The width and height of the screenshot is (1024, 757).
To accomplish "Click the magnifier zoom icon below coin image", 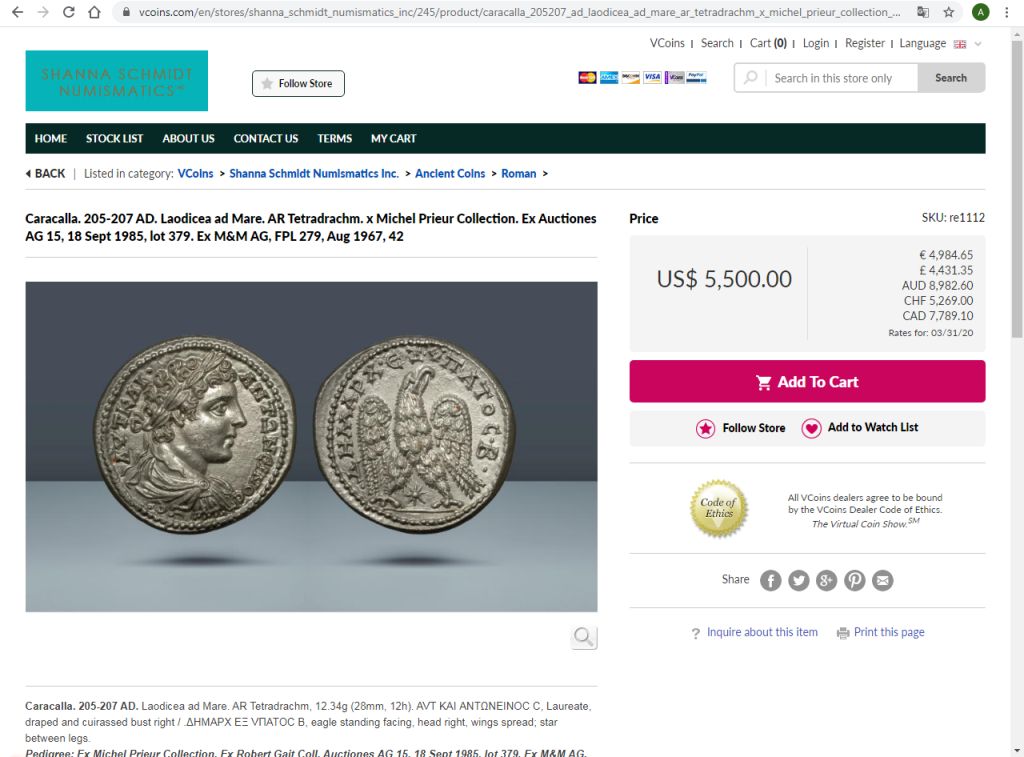I will point(584,637).
